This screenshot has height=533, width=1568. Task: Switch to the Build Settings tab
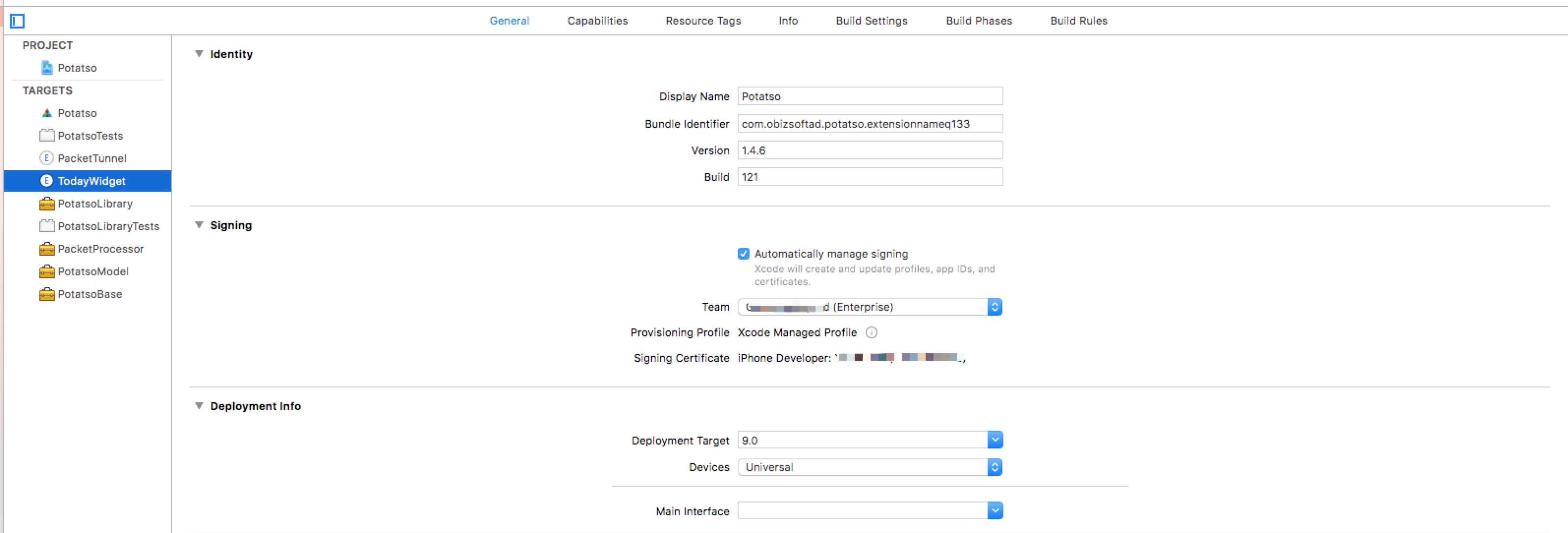(x=871, y=21)
